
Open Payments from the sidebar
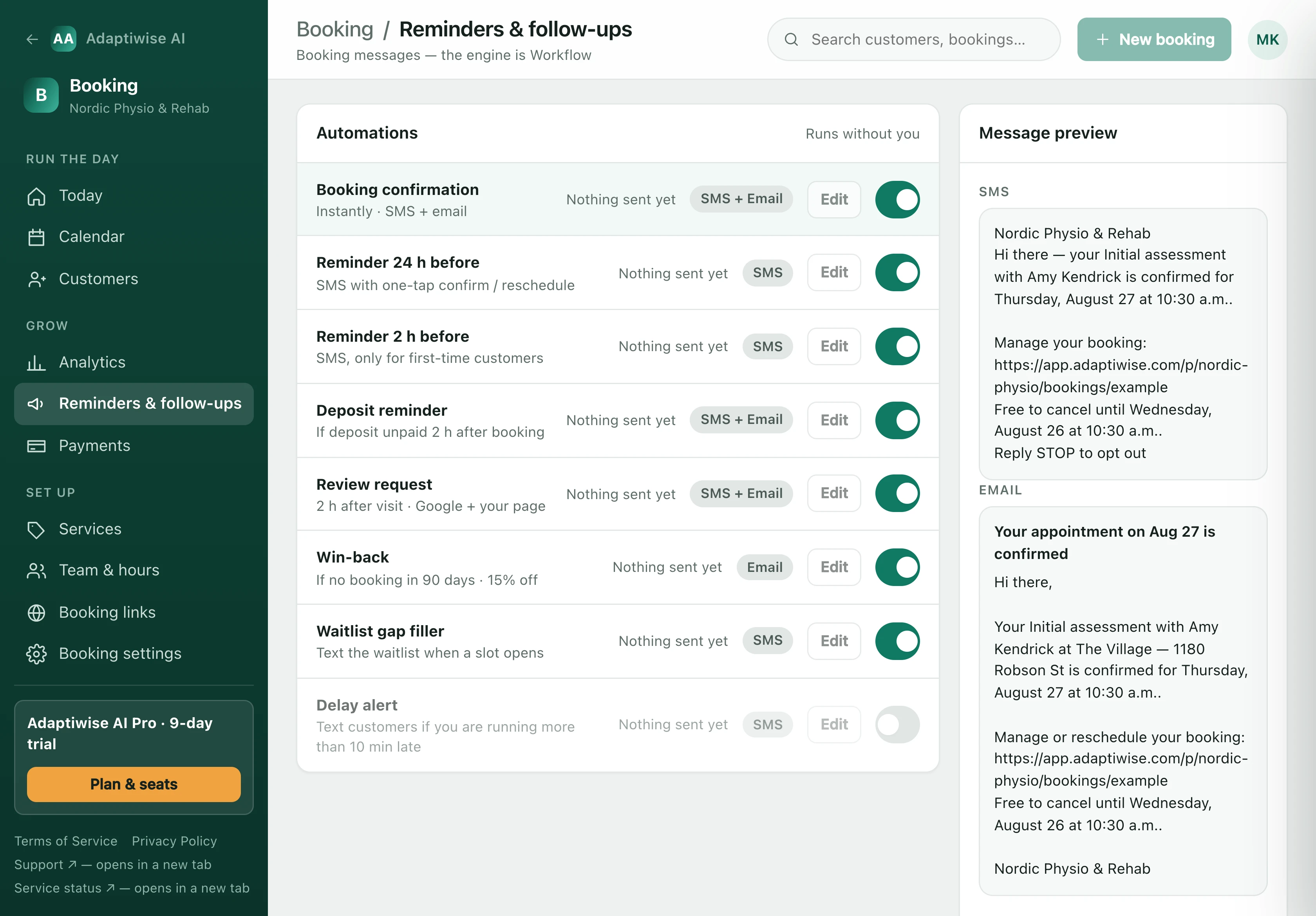pyautogui.click(x=134, y=446)
